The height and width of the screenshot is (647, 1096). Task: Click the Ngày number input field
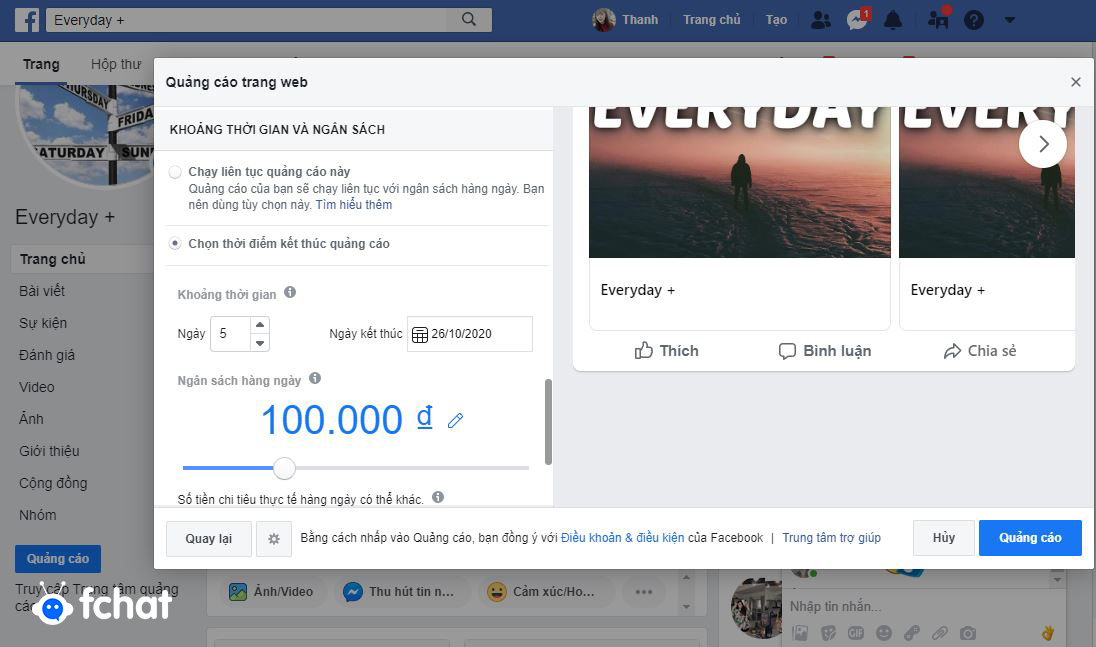(x=231, y=334)
